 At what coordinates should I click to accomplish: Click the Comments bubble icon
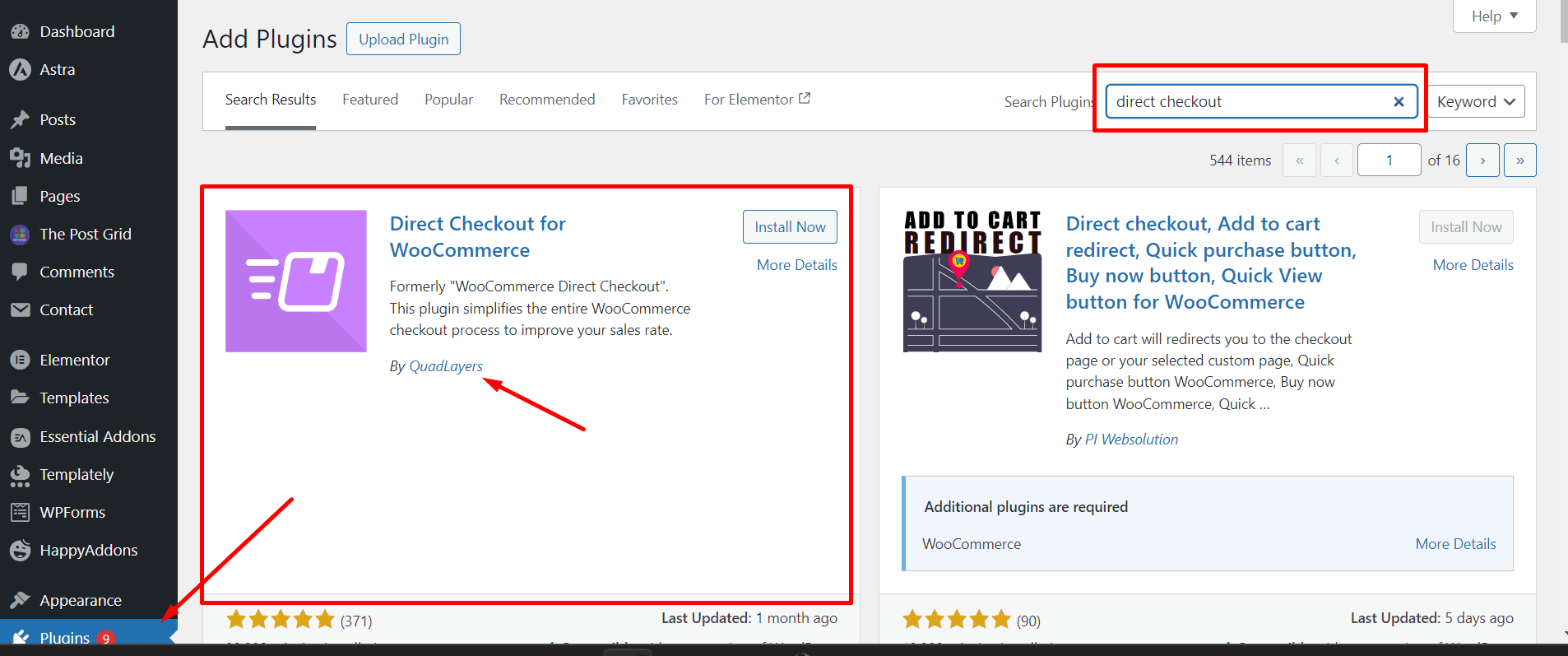click(x=20, y=272)
